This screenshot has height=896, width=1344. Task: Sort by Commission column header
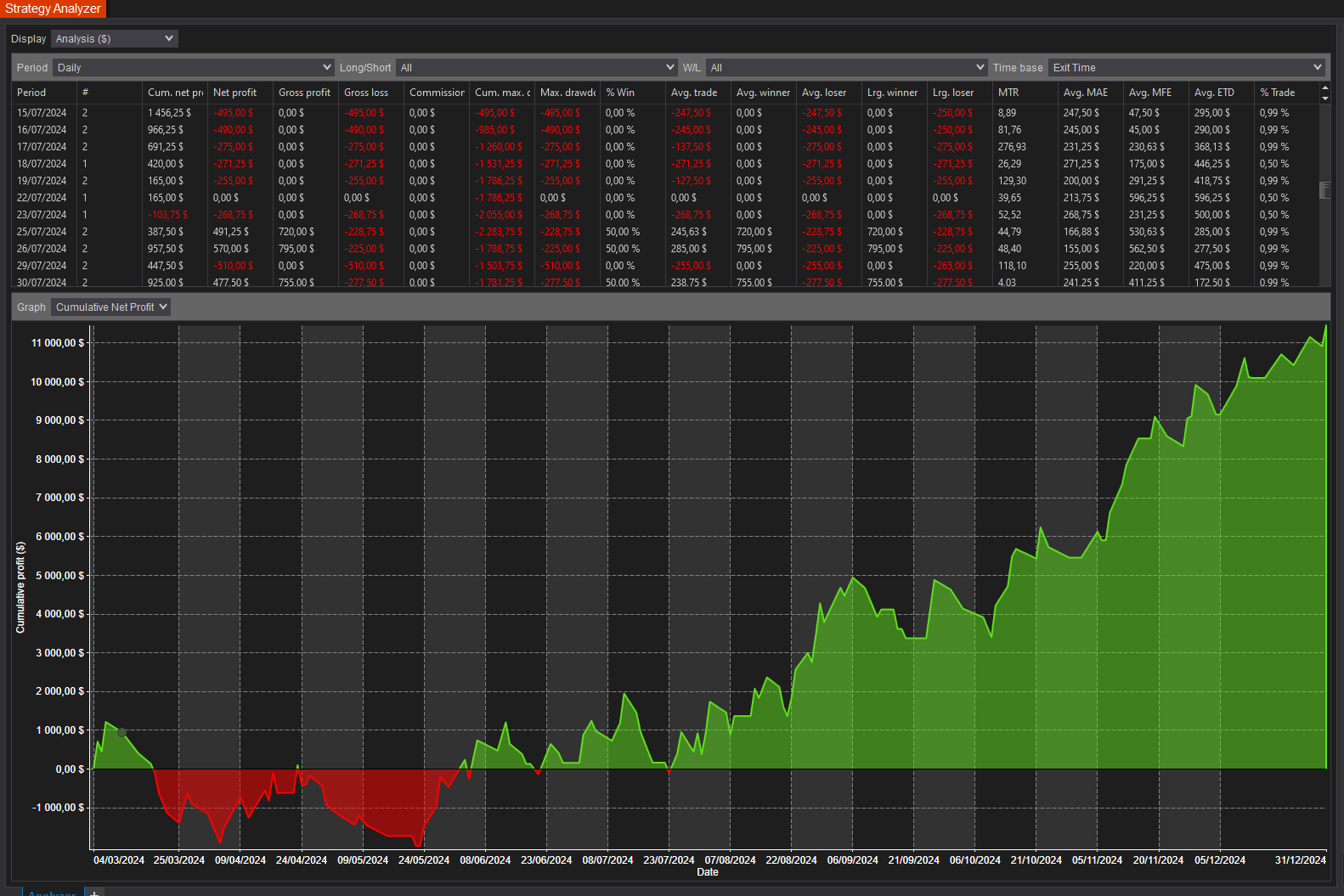(437, 93)
